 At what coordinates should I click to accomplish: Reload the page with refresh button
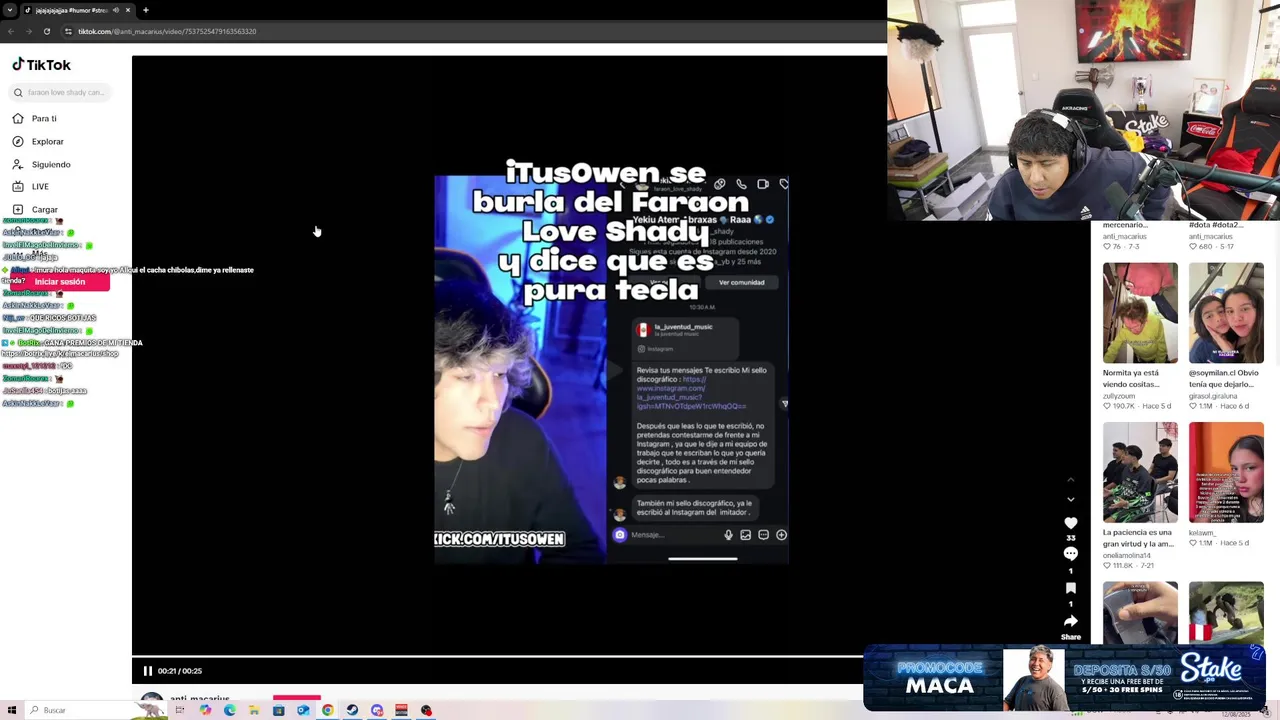[x=46, y=31]
